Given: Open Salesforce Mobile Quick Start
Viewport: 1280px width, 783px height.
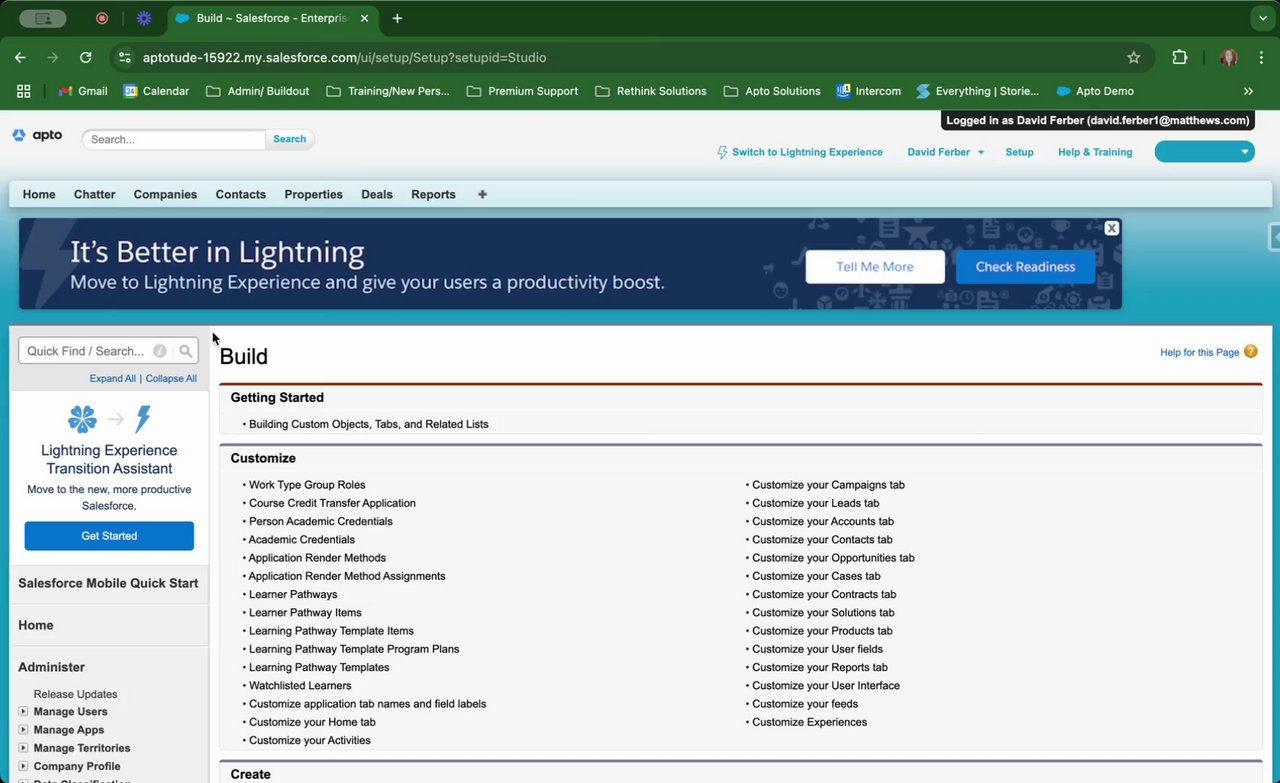Looking at the screenshot, I should point(108,583).
